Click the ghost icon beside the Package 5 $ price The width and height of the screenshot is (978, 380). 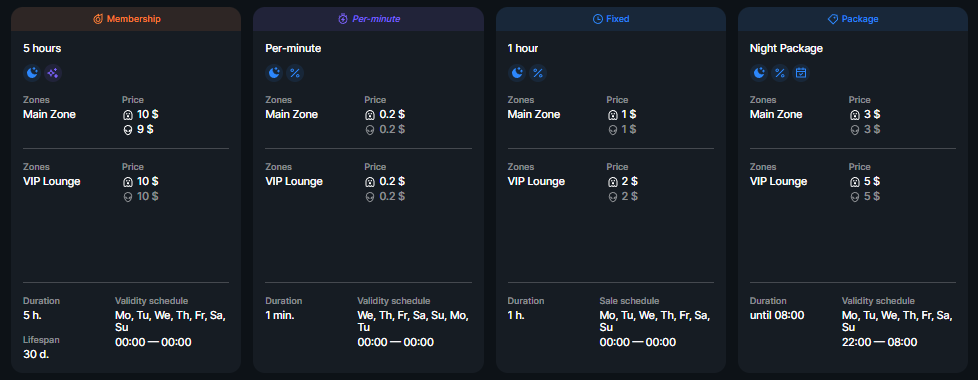(854, 182)
